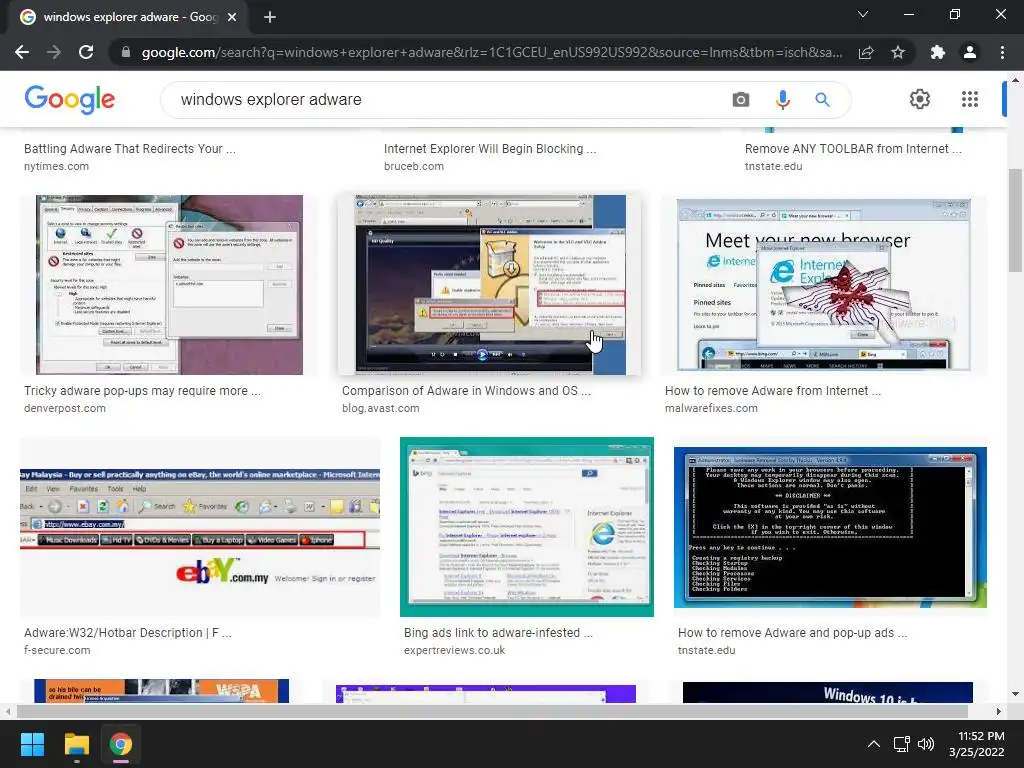Click the horizontal scrollbar at page bottom
The height and width of the screenshot is (768, 1024).
click(x=492, y=711)
